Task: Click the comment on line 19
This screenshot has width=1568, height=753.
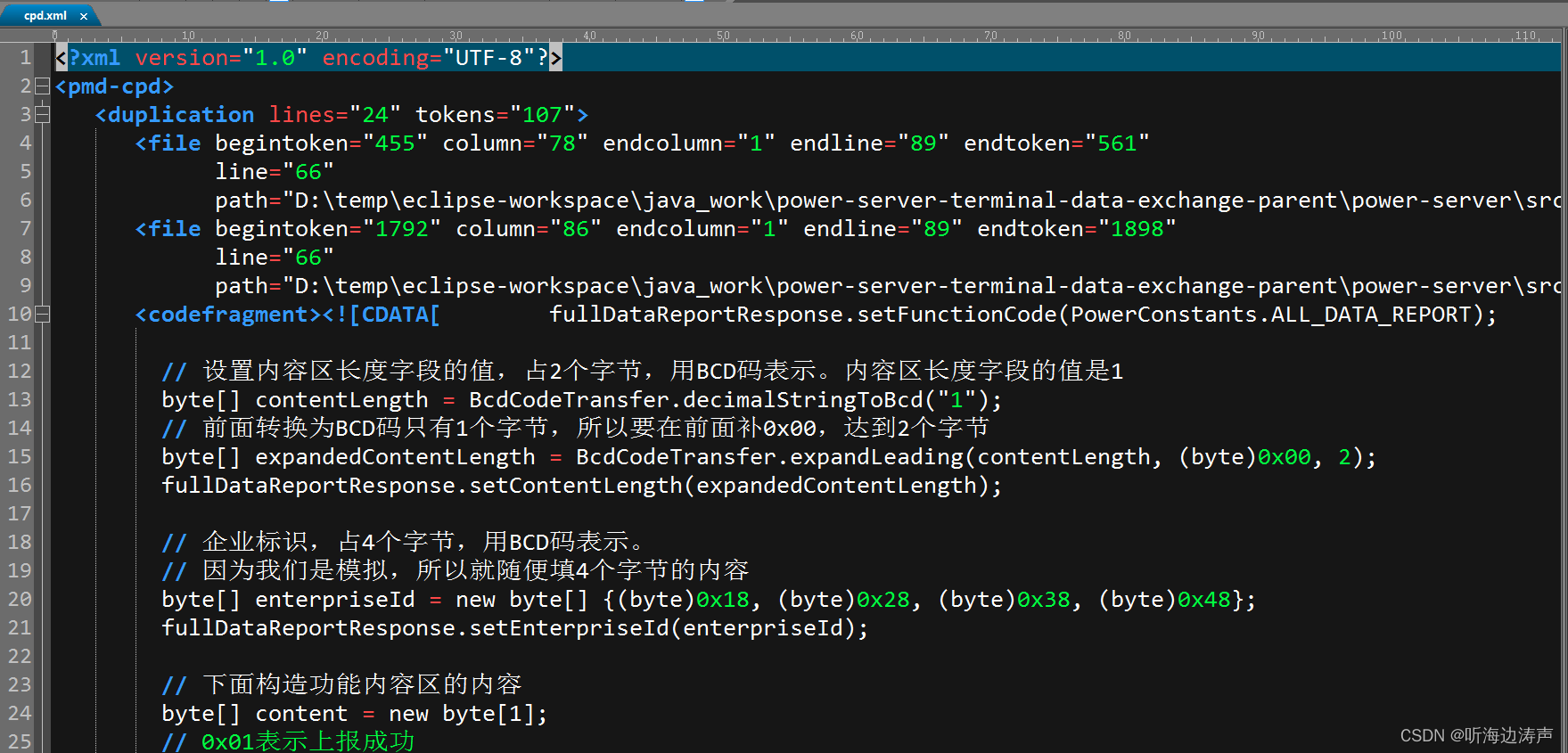Action: 456,571
